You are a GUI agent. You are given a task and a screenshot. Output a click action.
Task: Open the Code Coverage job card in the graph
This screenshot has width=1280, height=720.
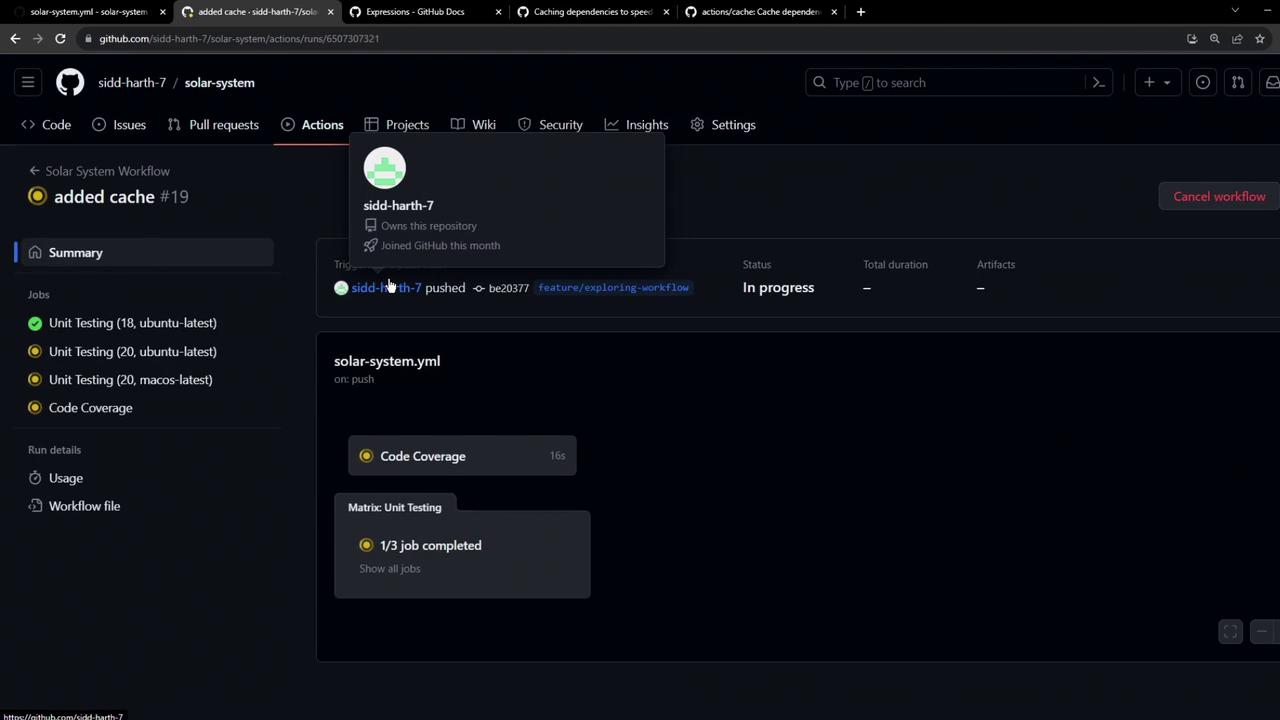point(462,456)
